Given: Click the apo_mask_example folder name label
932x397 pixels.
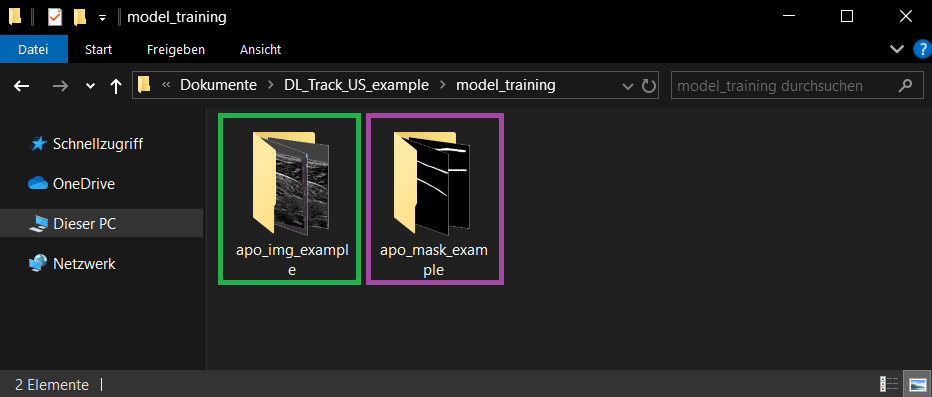Looking at the screenshot, I should 434,260.
